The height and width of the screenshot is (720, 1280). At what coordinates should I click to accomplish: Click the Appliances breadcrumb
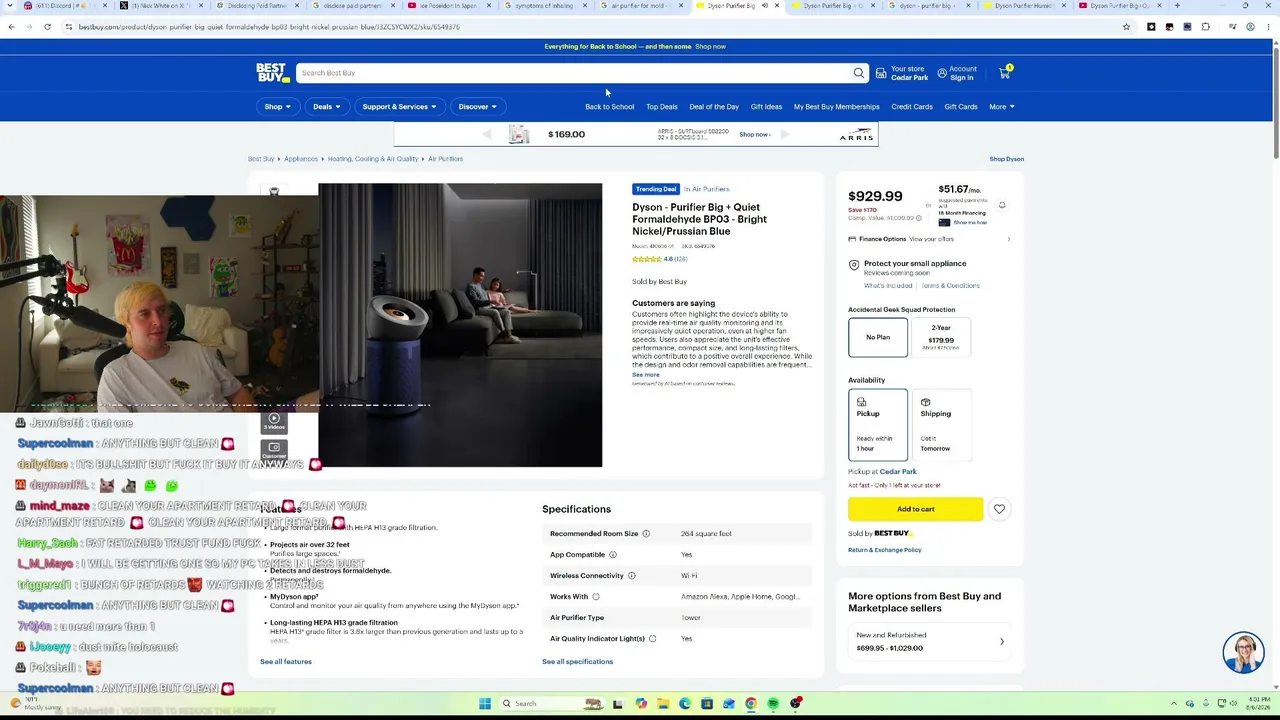coord(301,159)
